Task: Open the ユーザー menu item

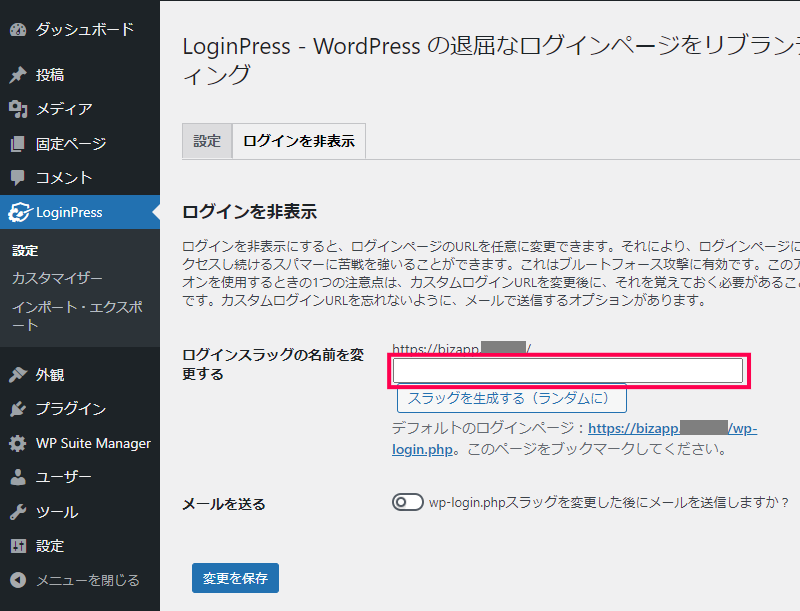Action: [x=80, y=477]
